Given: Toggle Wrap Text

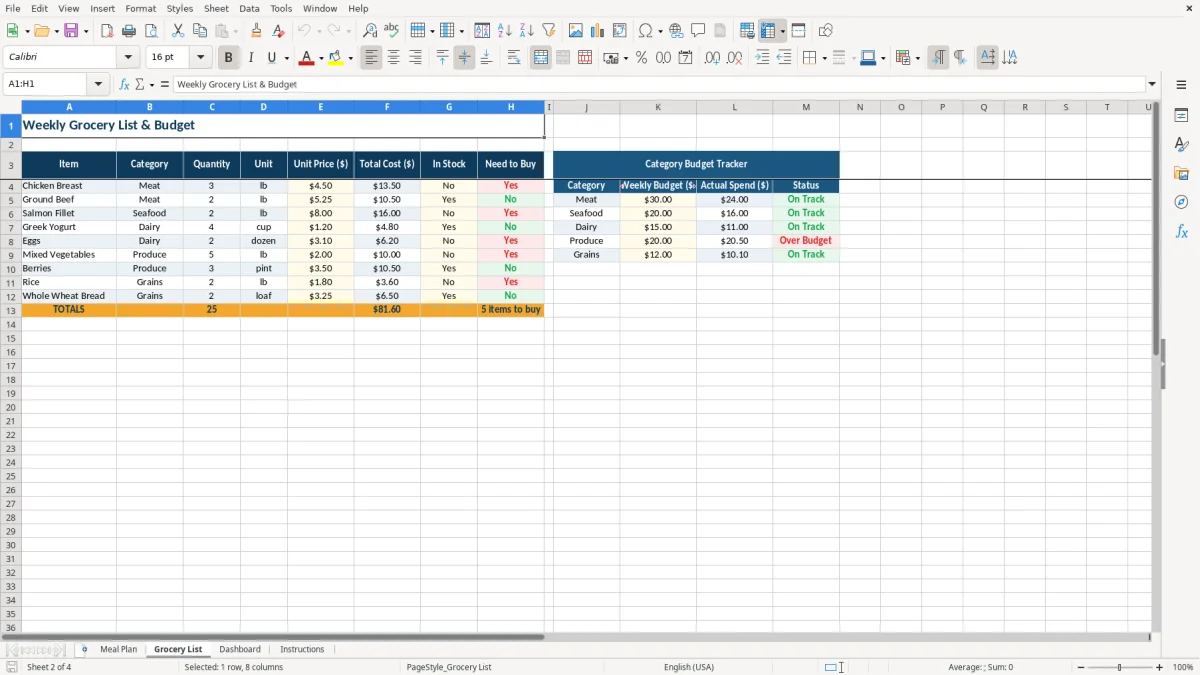Looking at the screenshot, I should coord(514,58).
